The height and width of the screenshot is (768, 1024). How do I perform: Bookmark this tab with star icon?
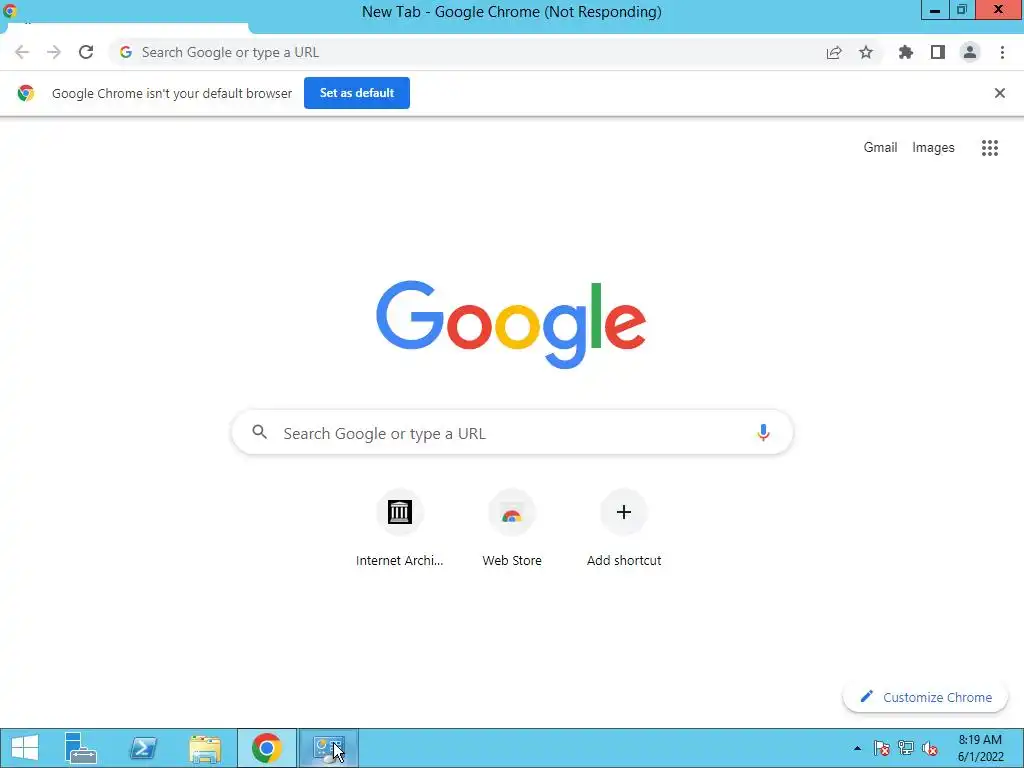pos(866,52)
